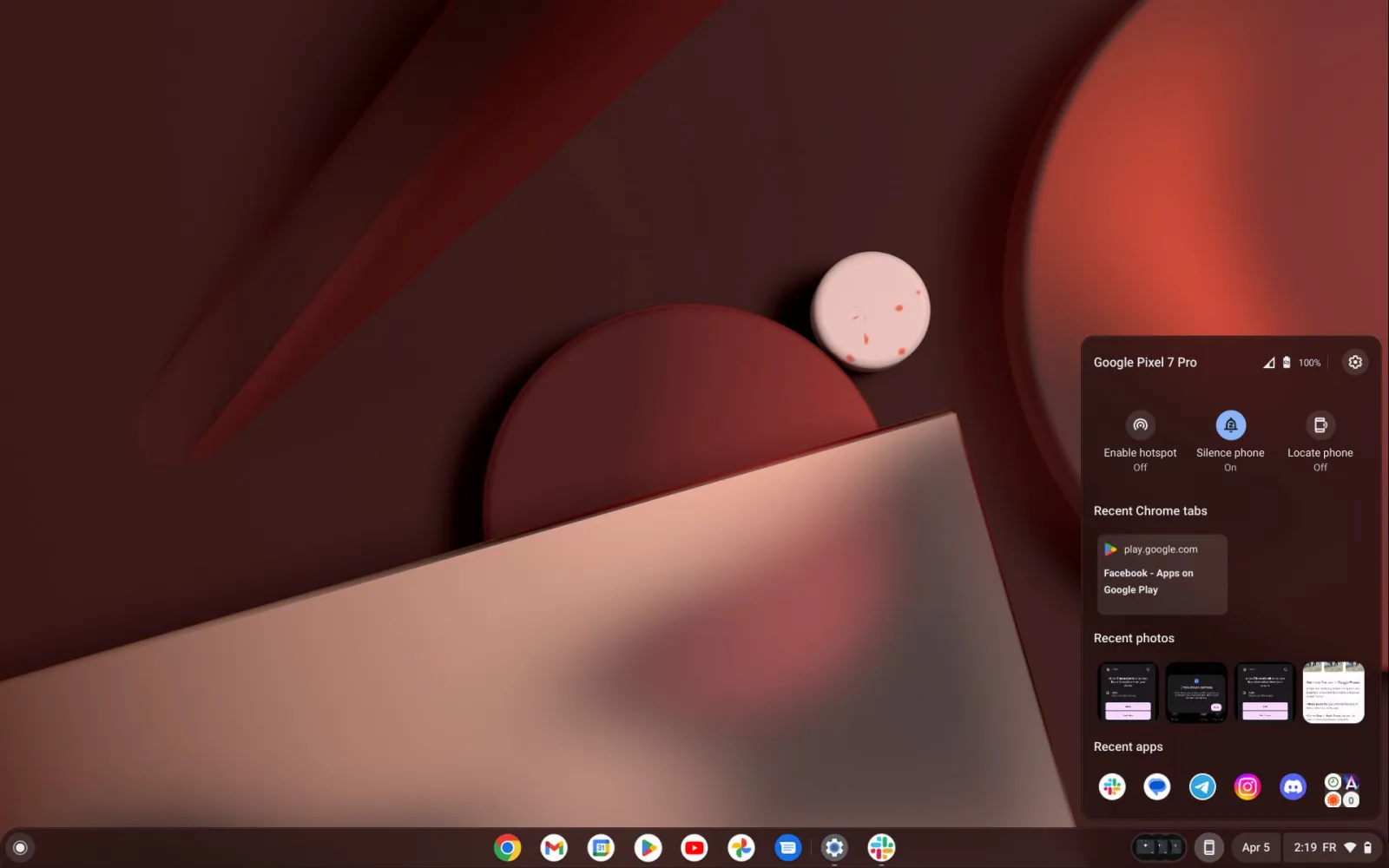This screenshot has height=868, width=1389.
Task: Open the Play Store from the shelf
Action: pos(648,848)
